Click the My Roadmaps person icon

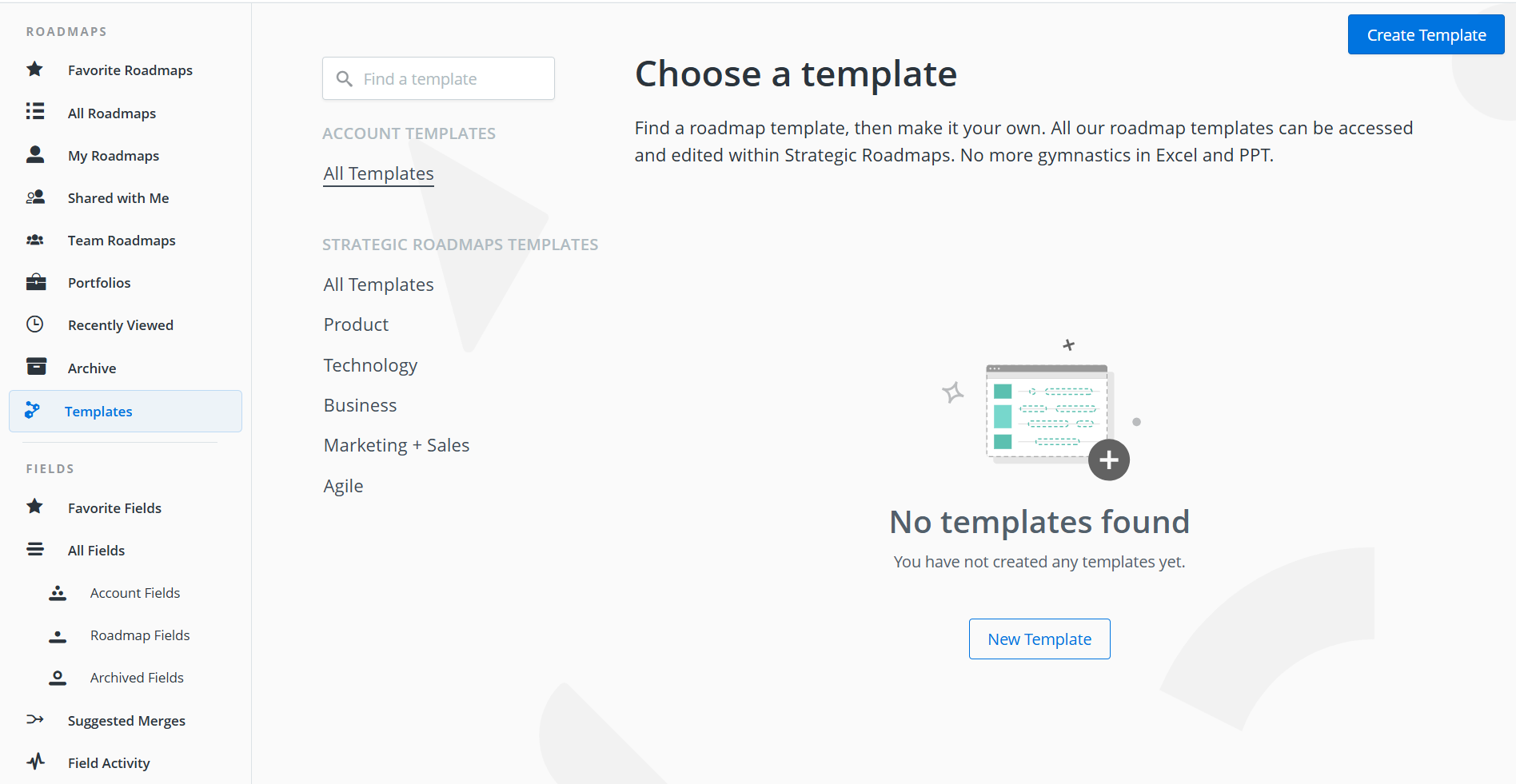pos(34,154)
